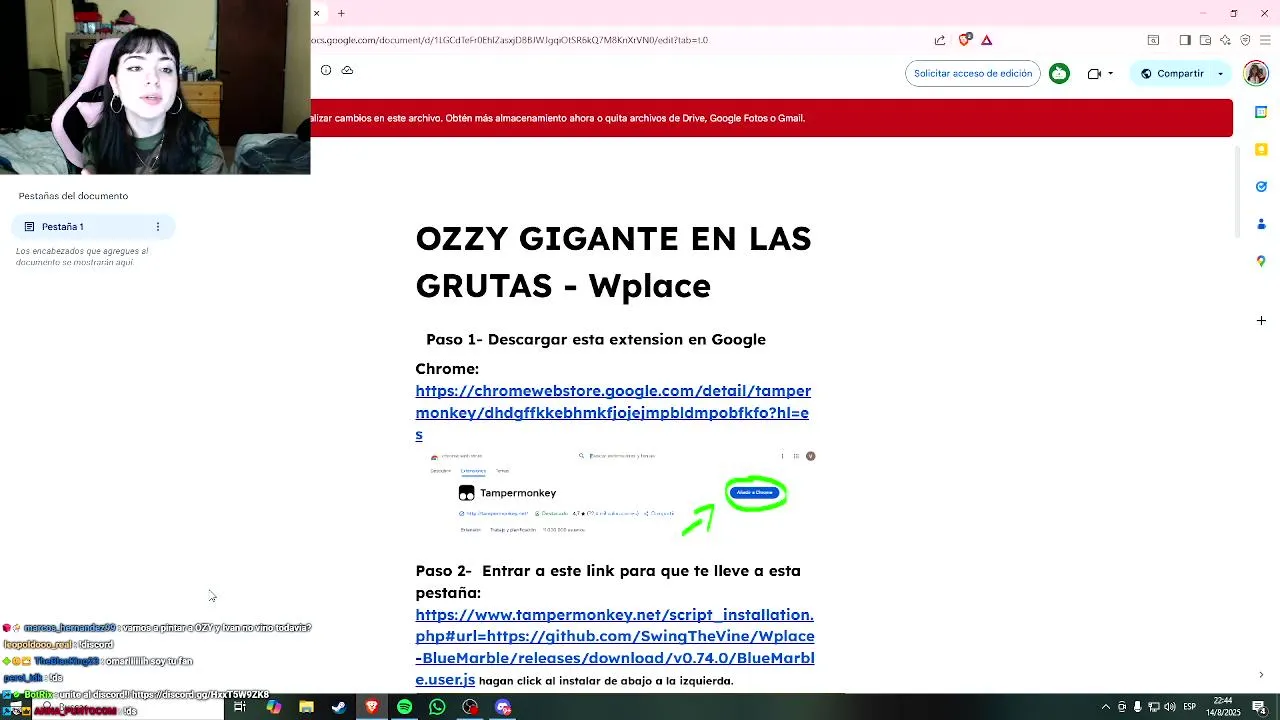Click the browser share page icon
This screenshot has width=1280, height=720.
click(940, 40)
